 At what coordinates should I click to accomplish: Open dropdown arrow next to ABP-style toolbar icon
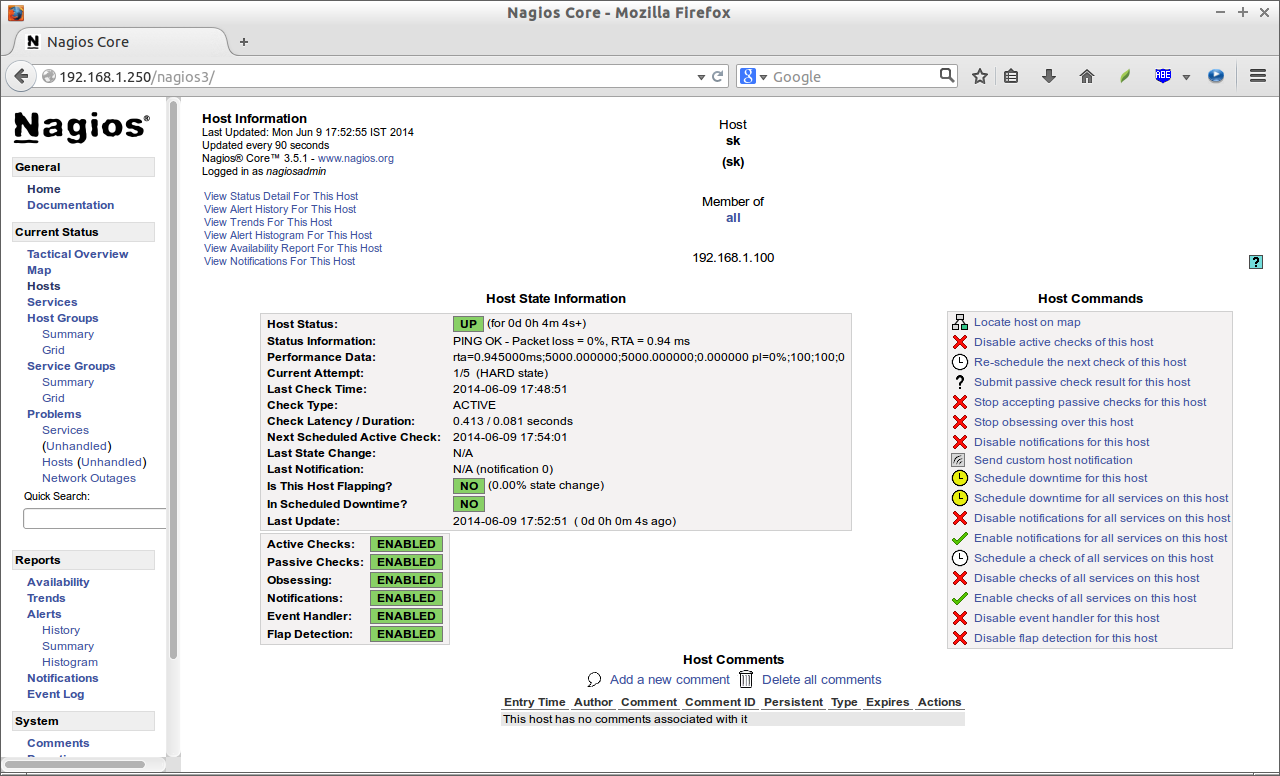tap(1186, 77)
